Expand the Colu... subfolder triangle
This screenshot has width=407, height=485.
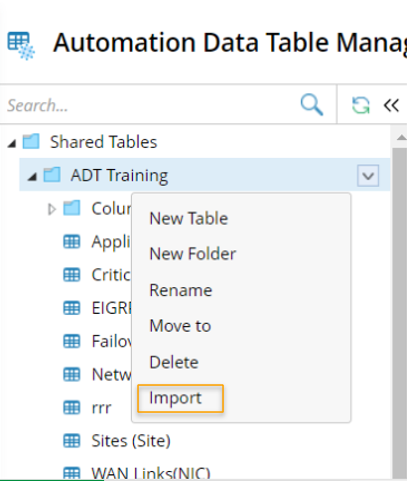coord(52,209)
